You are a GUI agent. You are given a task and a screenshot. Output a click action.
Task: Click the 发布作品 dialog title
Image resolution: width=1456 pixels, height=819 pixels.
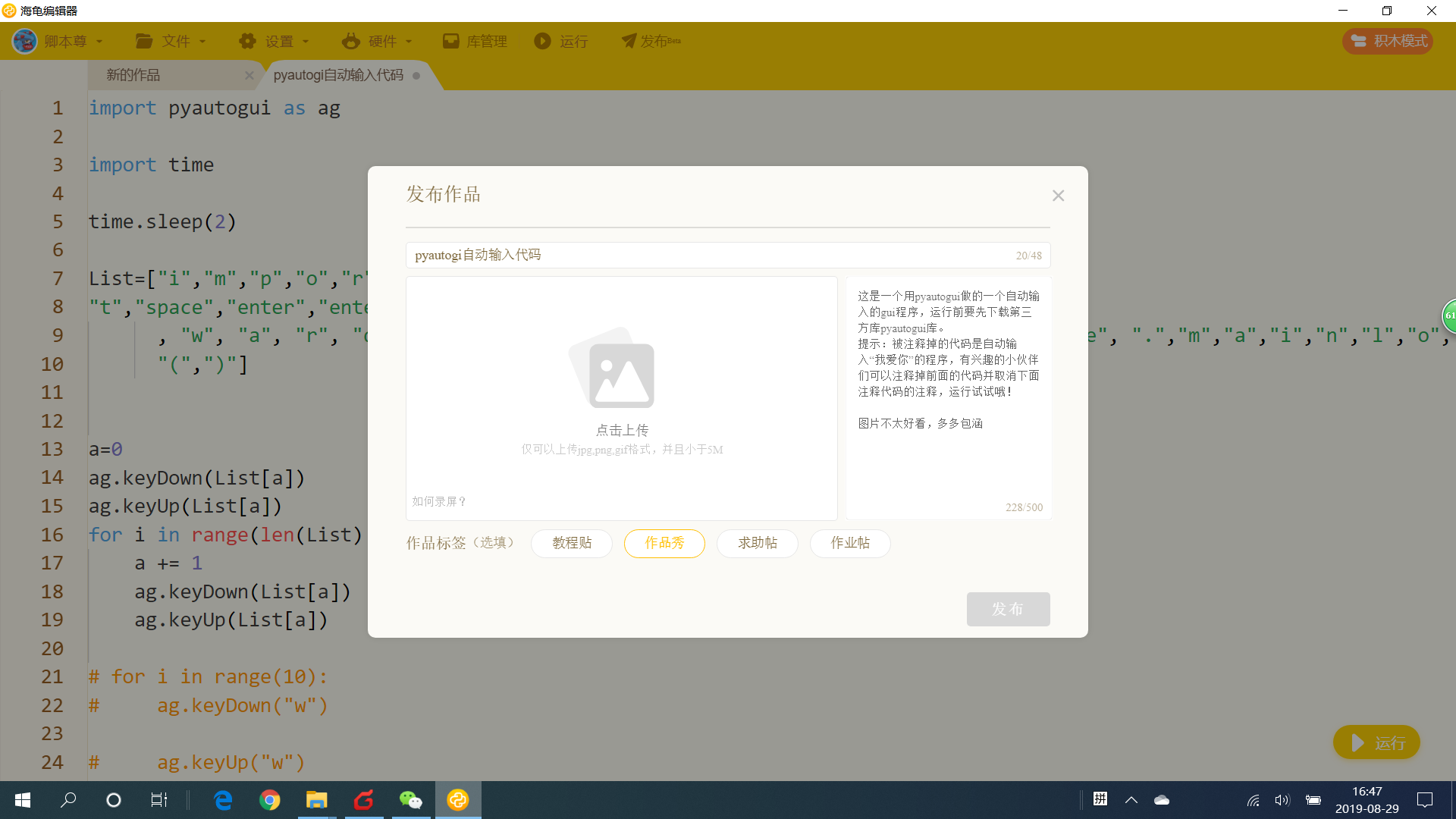pos(443,195)
